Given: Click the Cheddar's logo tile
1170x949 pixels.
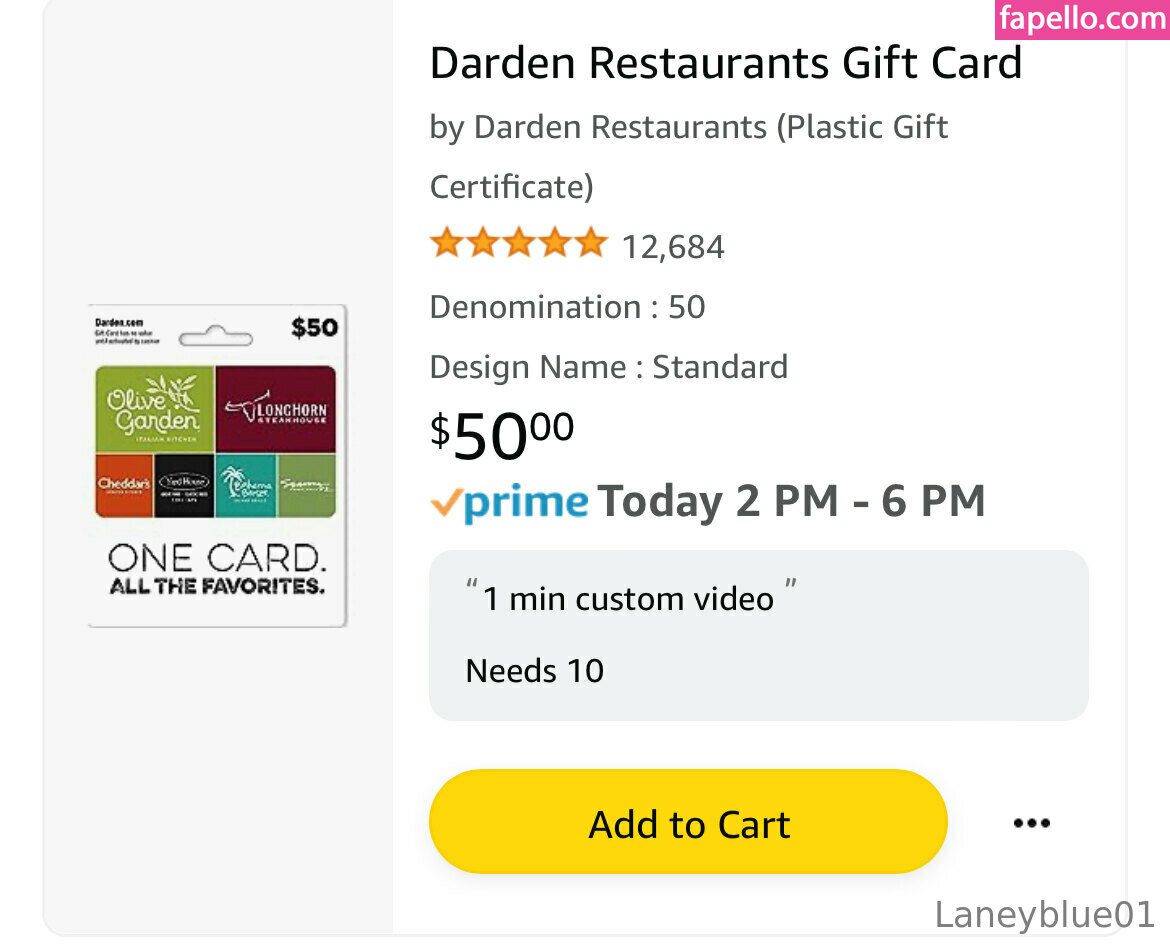Looking at the screenshot, I should [x=124, y=485].
